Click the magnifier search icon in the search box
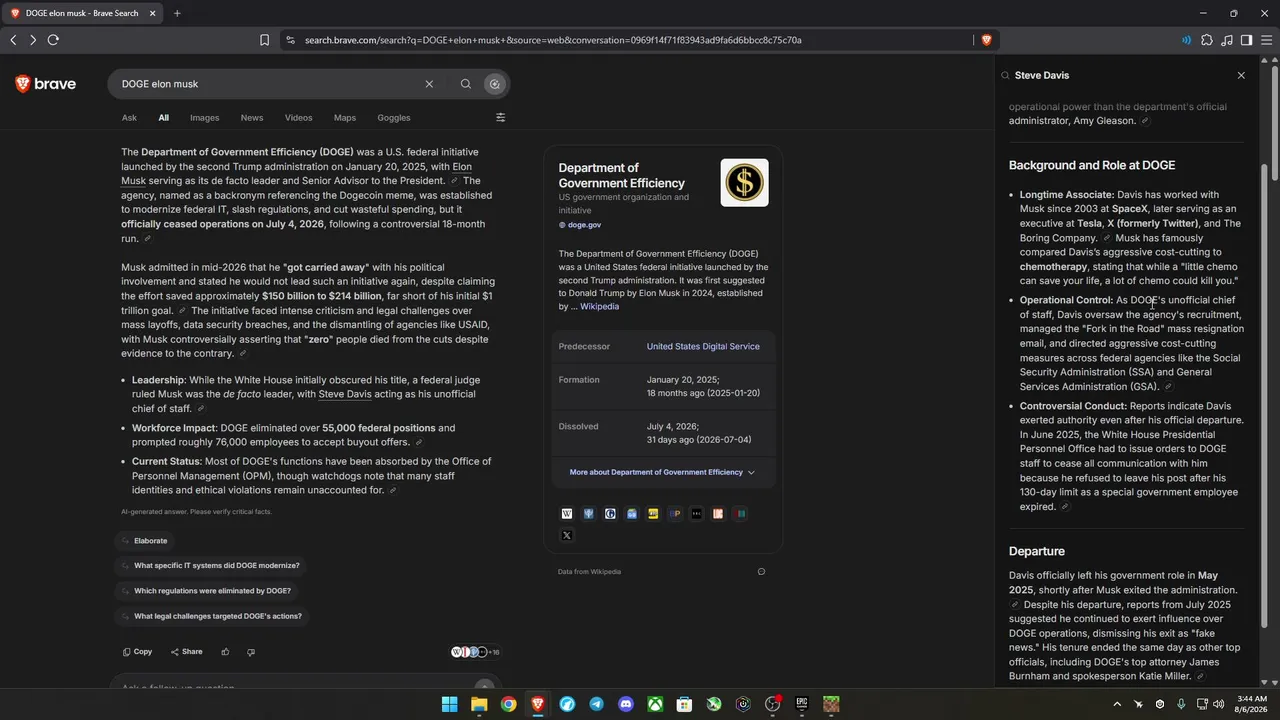This screenshot has height=720, width=1280. (465, 84)
